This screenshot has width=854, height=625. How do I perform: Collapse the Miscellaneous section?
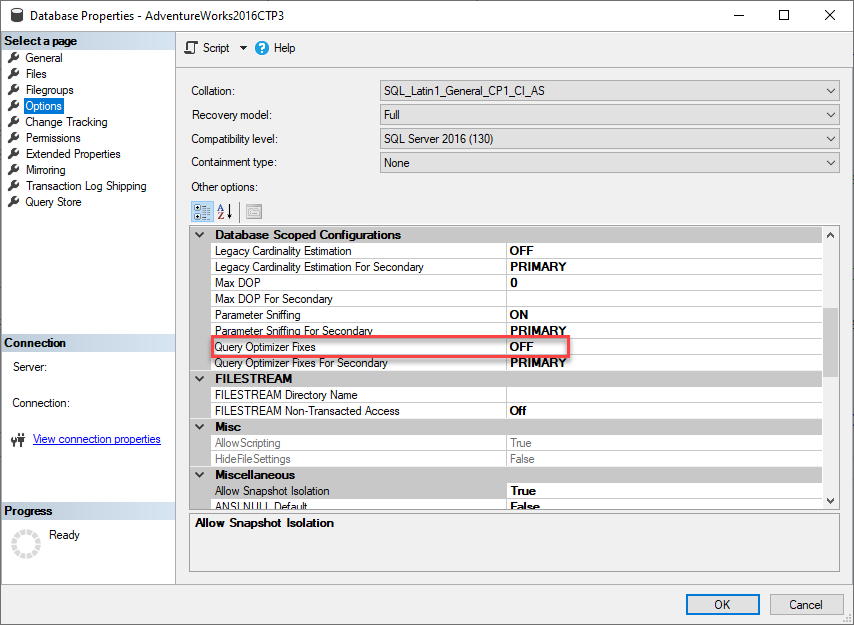200,475
